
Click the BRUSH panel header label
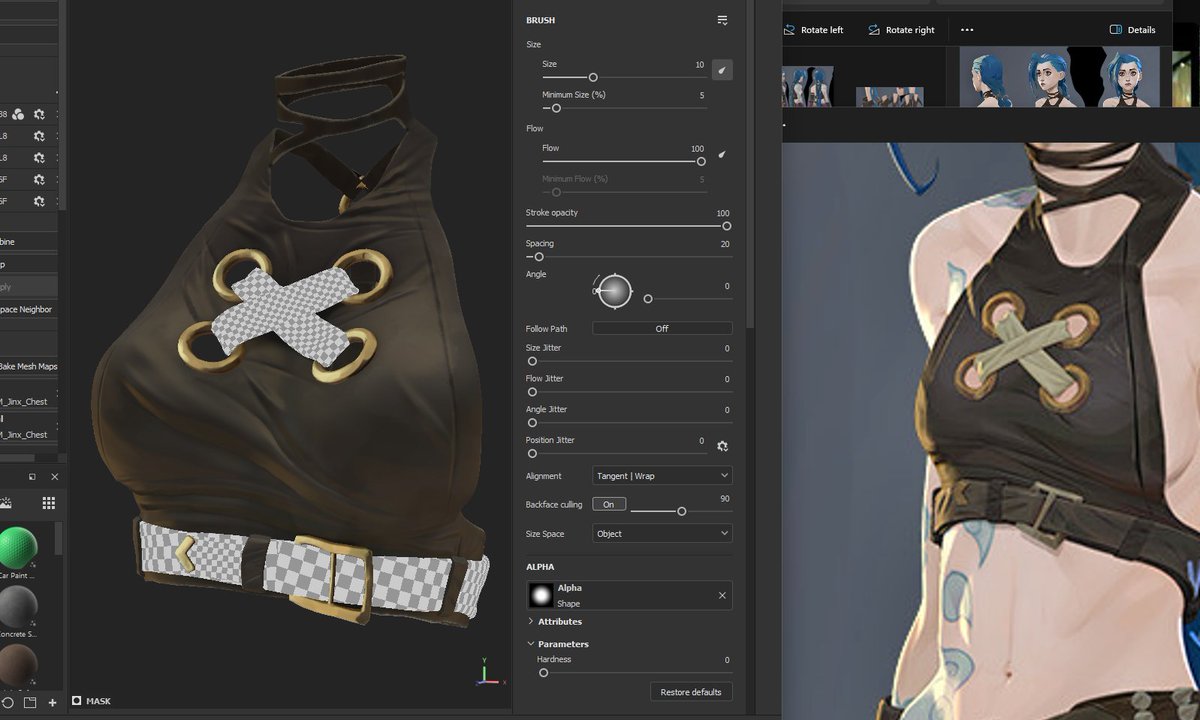point(540,20)
